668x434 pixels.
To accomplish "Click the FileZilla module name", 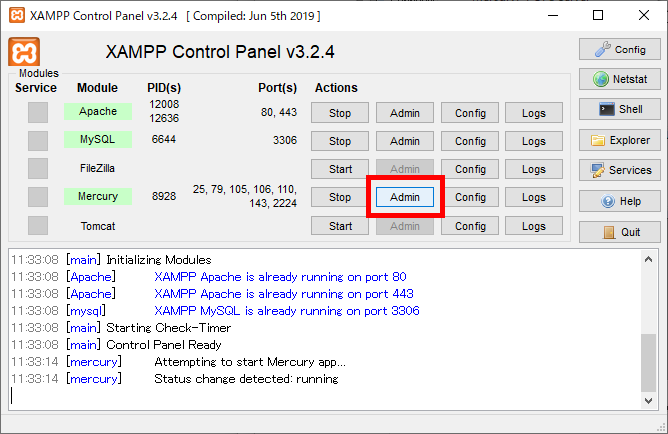I will (98, 168).
